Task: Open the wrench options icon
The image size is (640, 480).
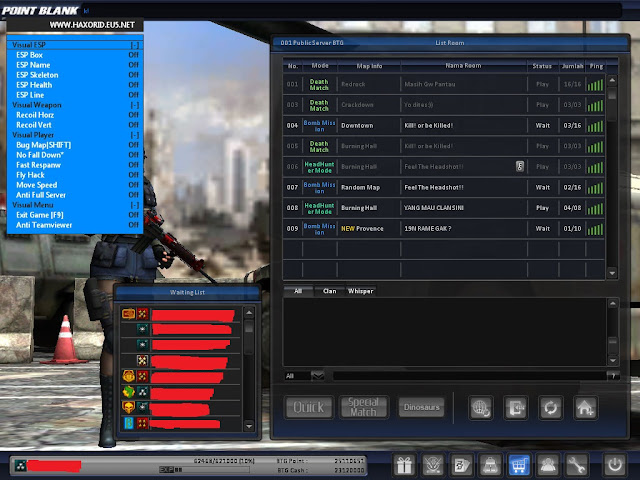Action: (x=576, y=464)
